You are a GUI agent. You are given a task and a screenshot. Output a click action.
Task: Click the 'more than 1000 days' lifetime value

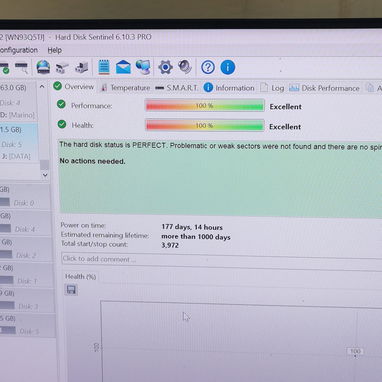click(196, 237)
